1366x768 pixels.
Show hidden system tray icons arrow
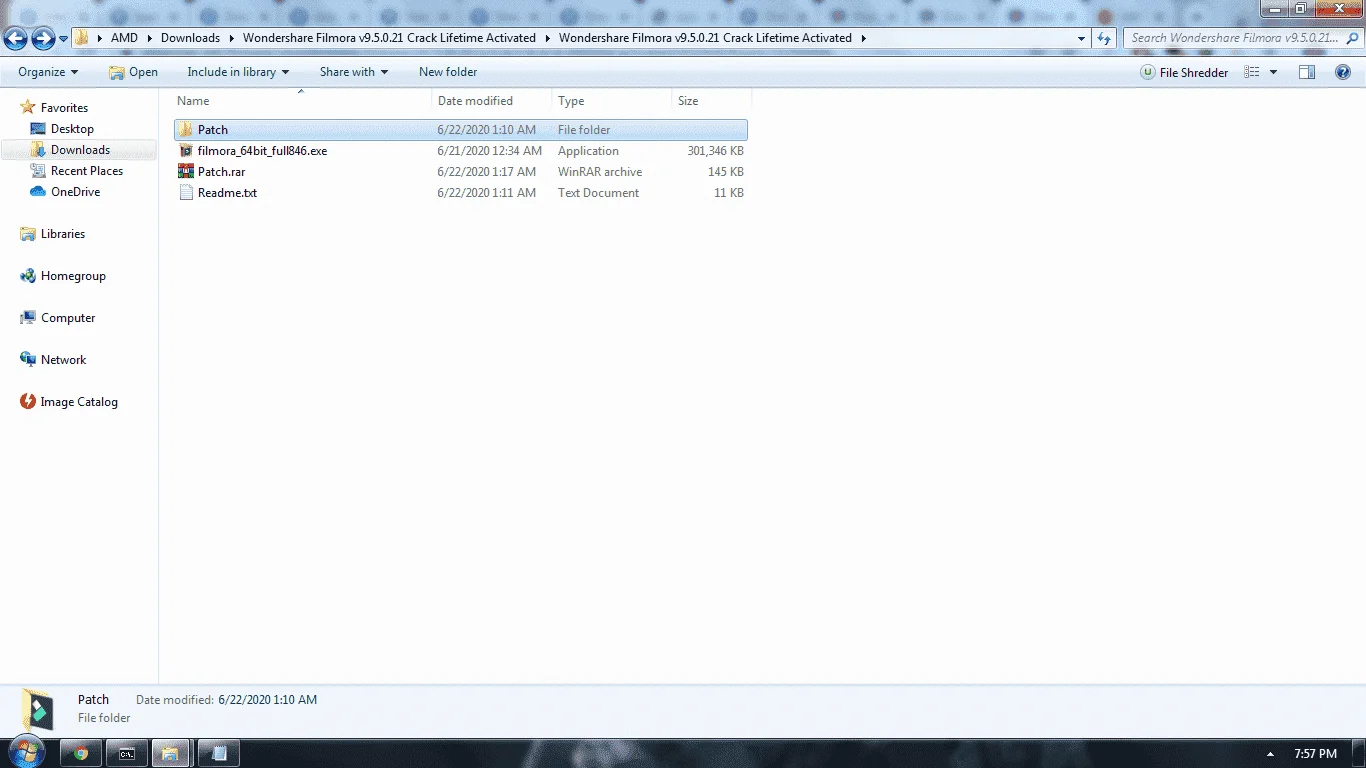point(1271,754)
